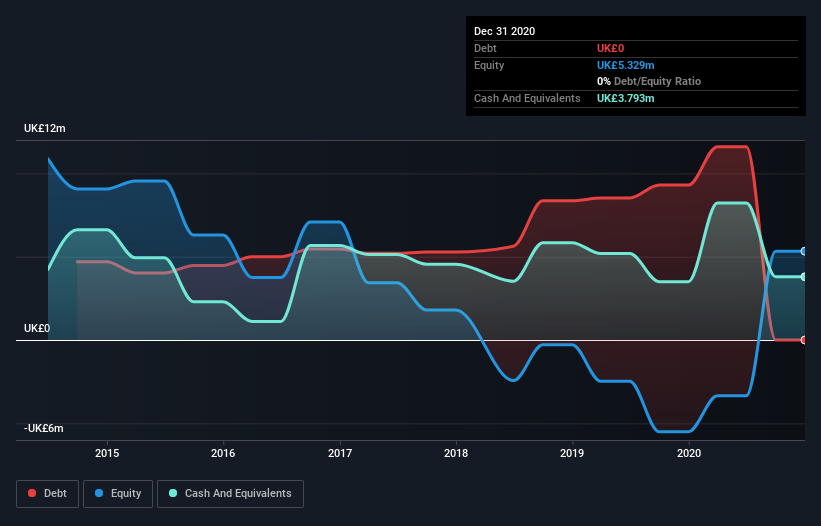Click the Equity row label in tooltip

coord(489,65)
